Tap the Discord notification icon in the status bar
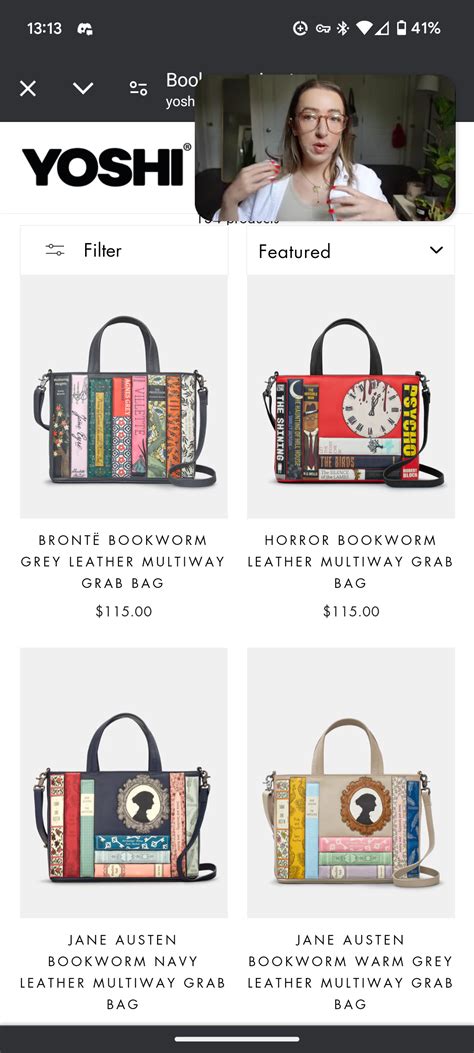This screenshot has width=474, height=1053. click(85, 29)
